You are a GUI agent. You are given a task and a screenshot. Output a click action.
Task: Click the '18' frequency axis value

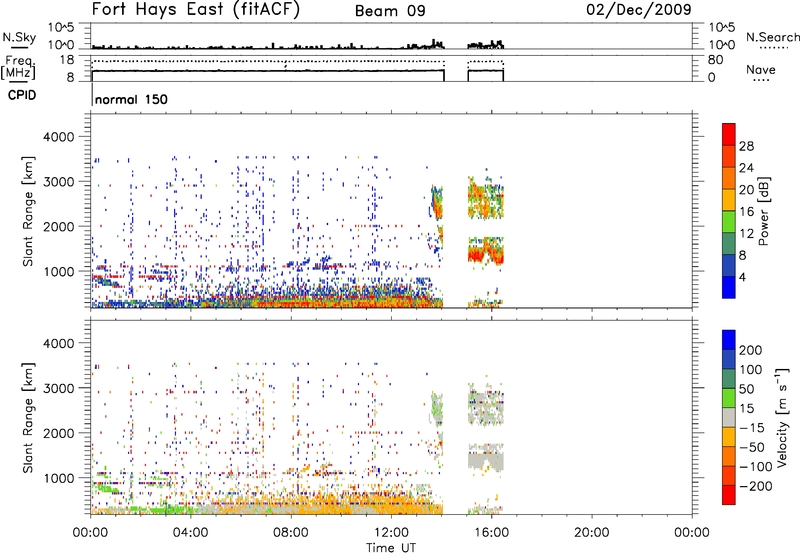pos(67,60)
